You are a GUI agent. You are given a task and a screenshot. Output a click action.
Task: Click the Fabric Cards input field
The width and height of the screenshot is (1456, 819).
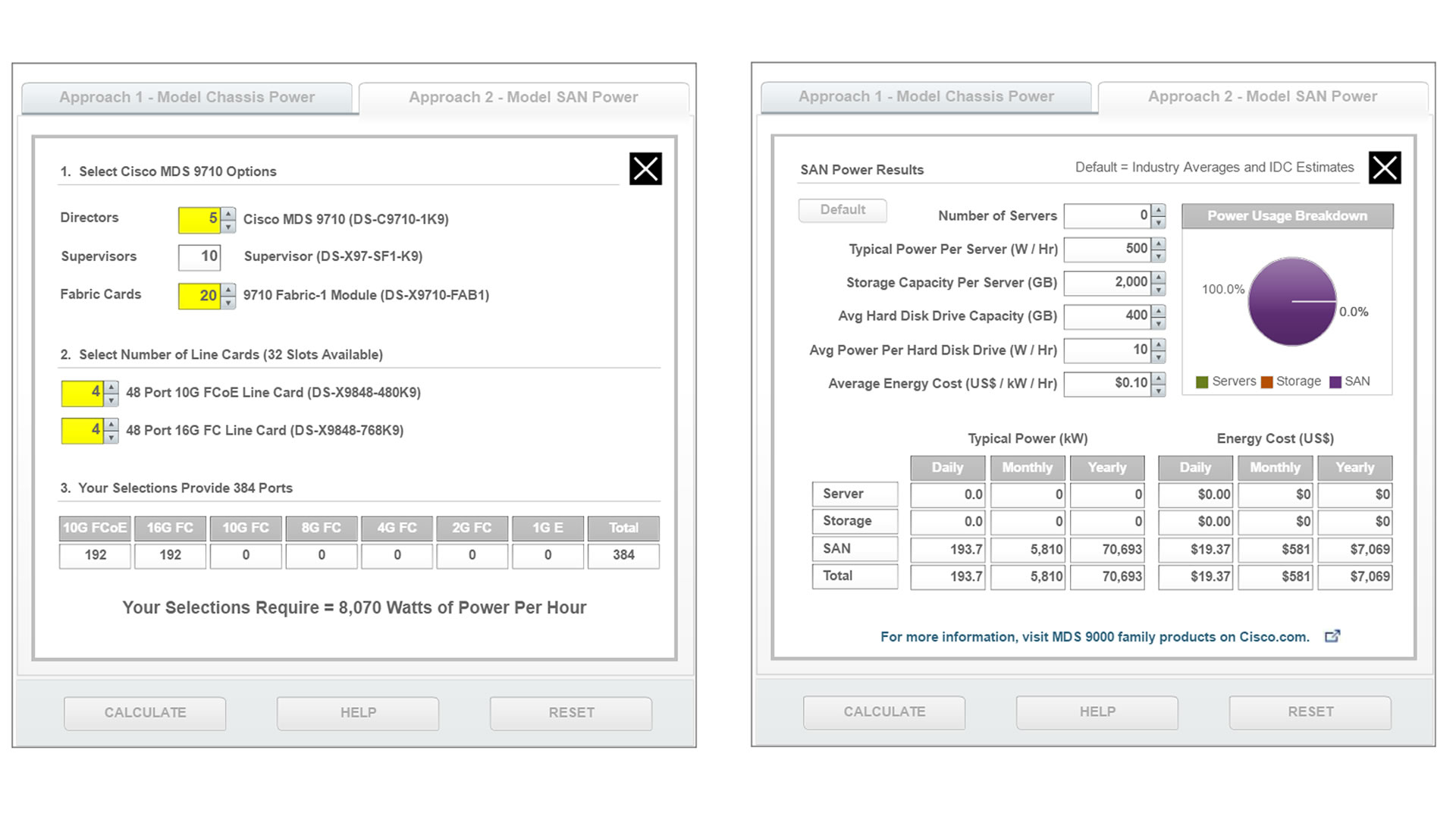pyautogui.click(x=199, y=296)
